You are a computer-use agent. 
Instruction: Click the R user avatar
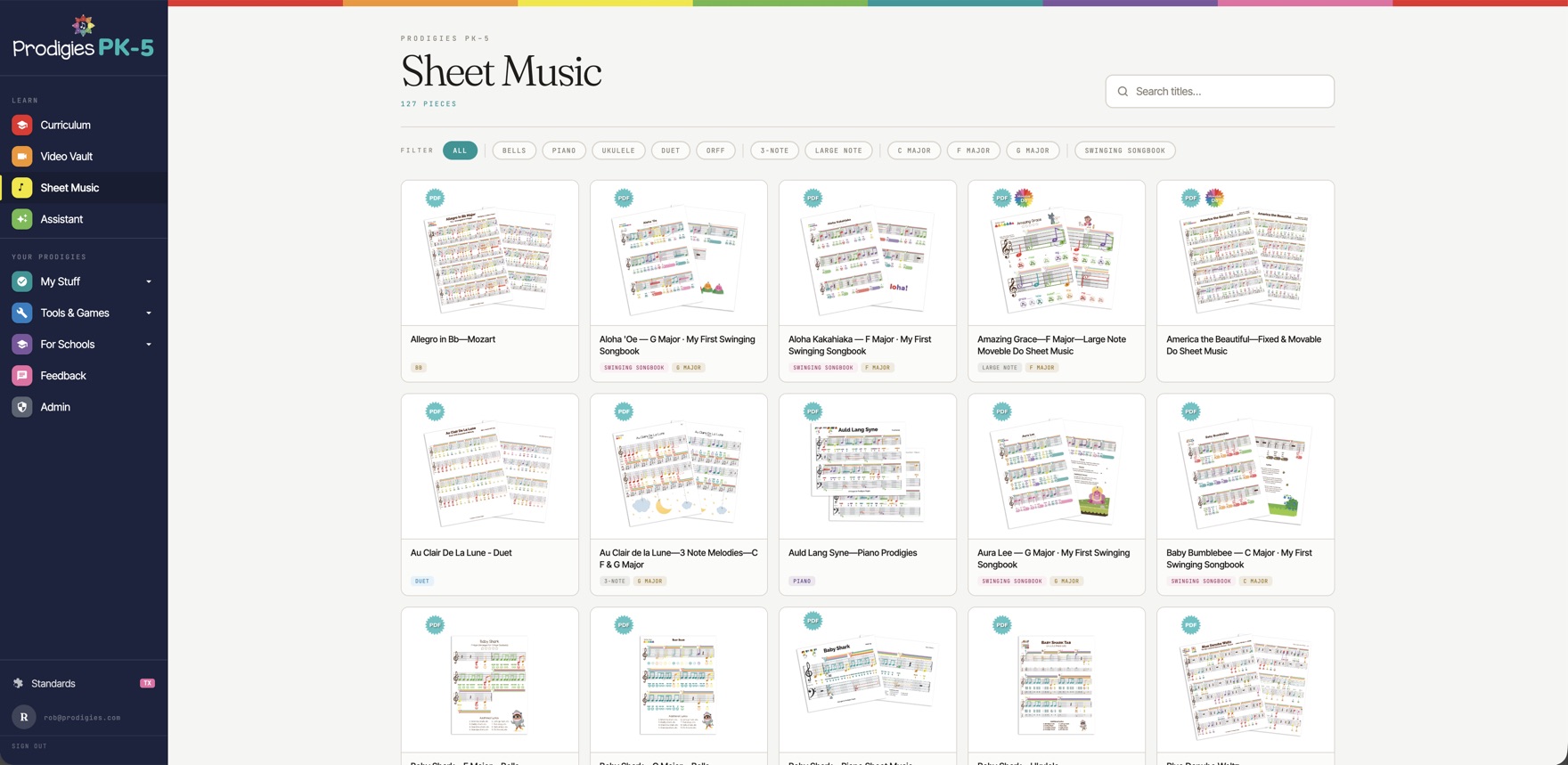point(24,716)
